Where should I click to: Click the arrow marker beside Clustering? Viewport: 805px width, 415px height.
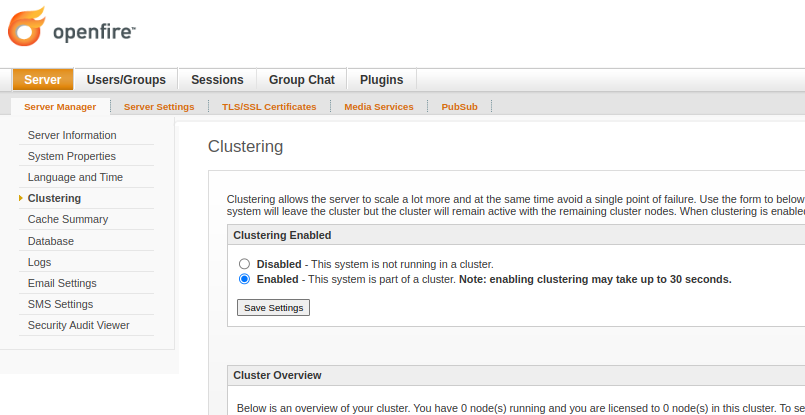pos(21,198)
